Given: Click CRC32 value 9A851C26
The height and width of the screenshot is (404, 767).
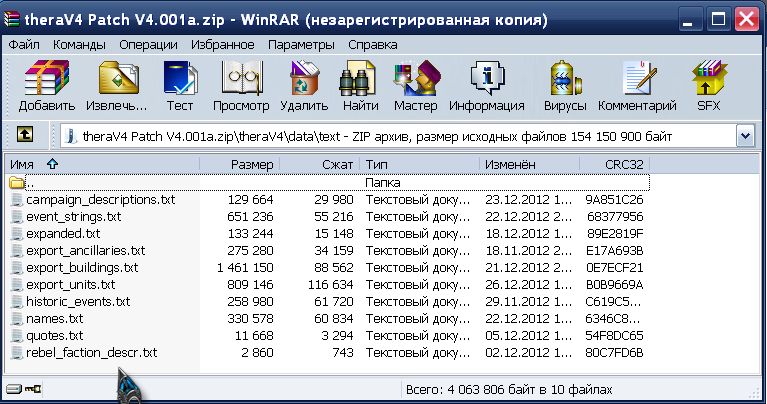Looking at the screenshot, I should pyautogui.click(x=614, y=200).
